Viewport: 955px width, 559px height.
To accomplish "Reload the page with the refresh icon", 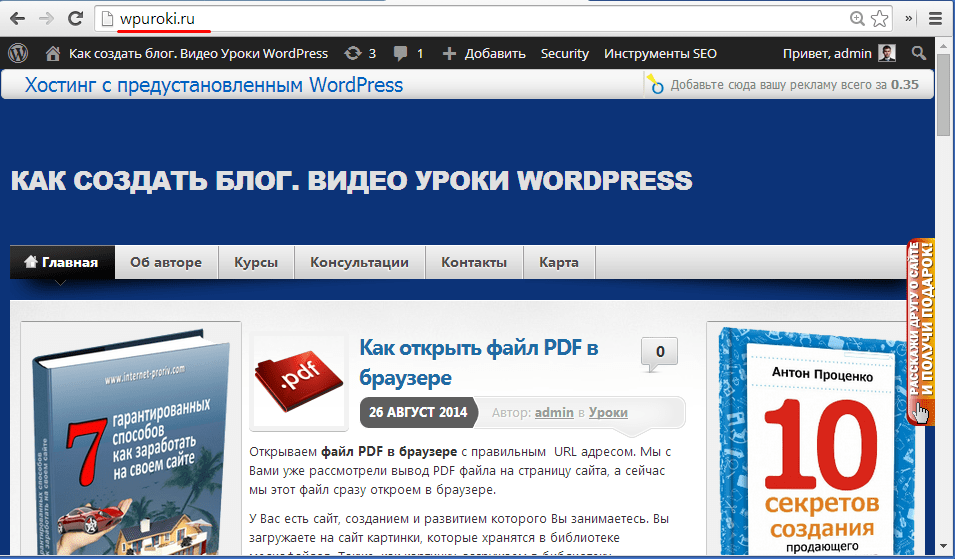I will click(75, 18).
